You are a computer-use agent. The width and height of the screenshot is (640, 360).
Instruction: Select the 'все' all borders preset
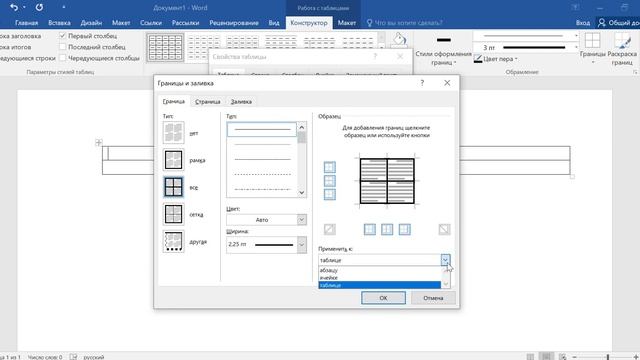173,187
